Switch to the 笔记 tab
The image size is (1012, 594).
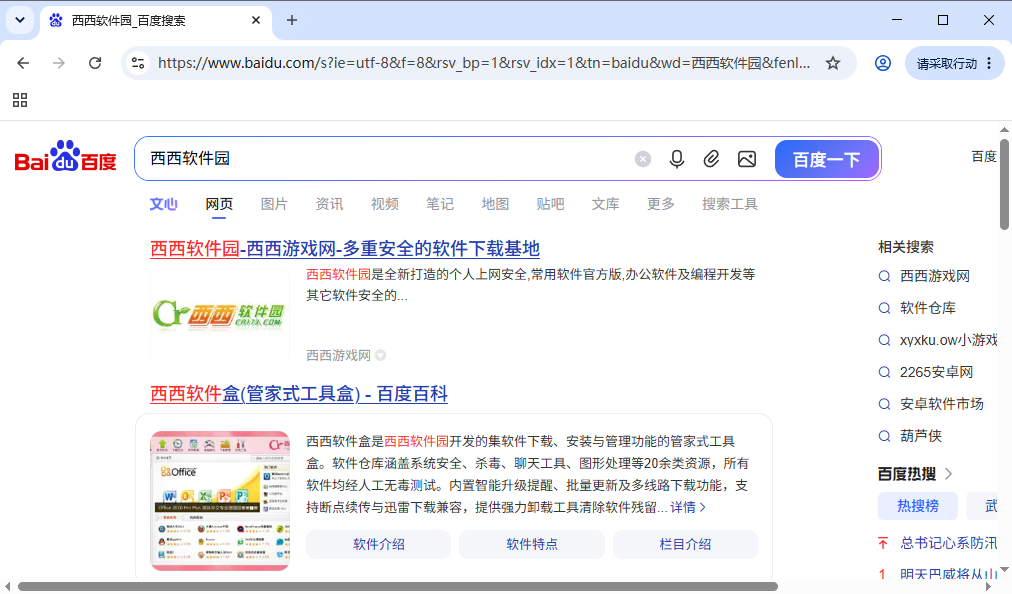[440, 204]
